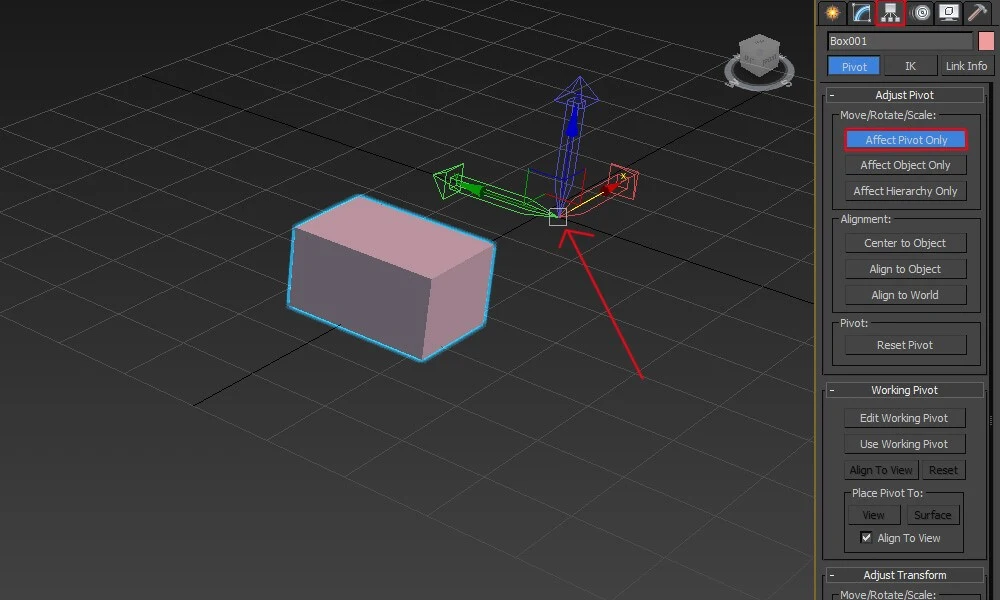
Task: Click the Working Pivot Reset button
Action: pyautogui.click(x=943, y=471)
